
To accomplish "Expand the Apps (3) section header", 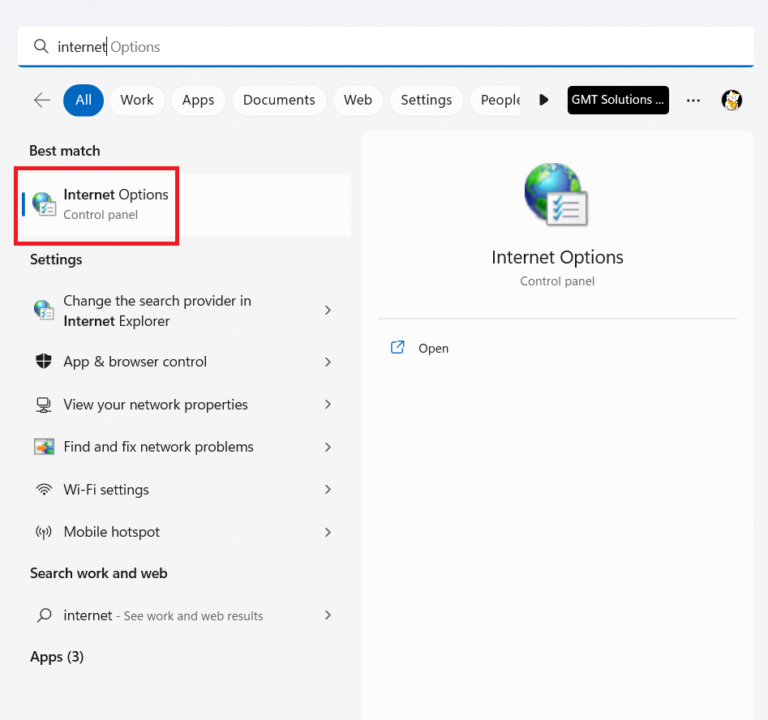I will (x=57, y=656).
